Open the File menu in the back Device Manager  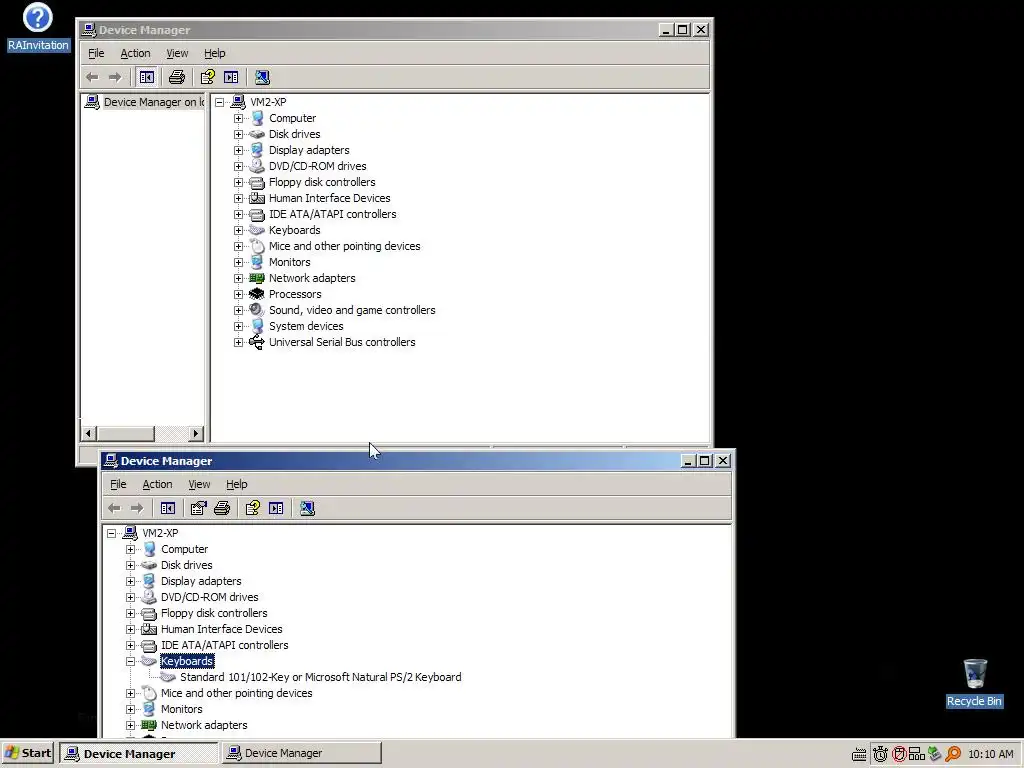pyautogui.click(x=96, y=54)
